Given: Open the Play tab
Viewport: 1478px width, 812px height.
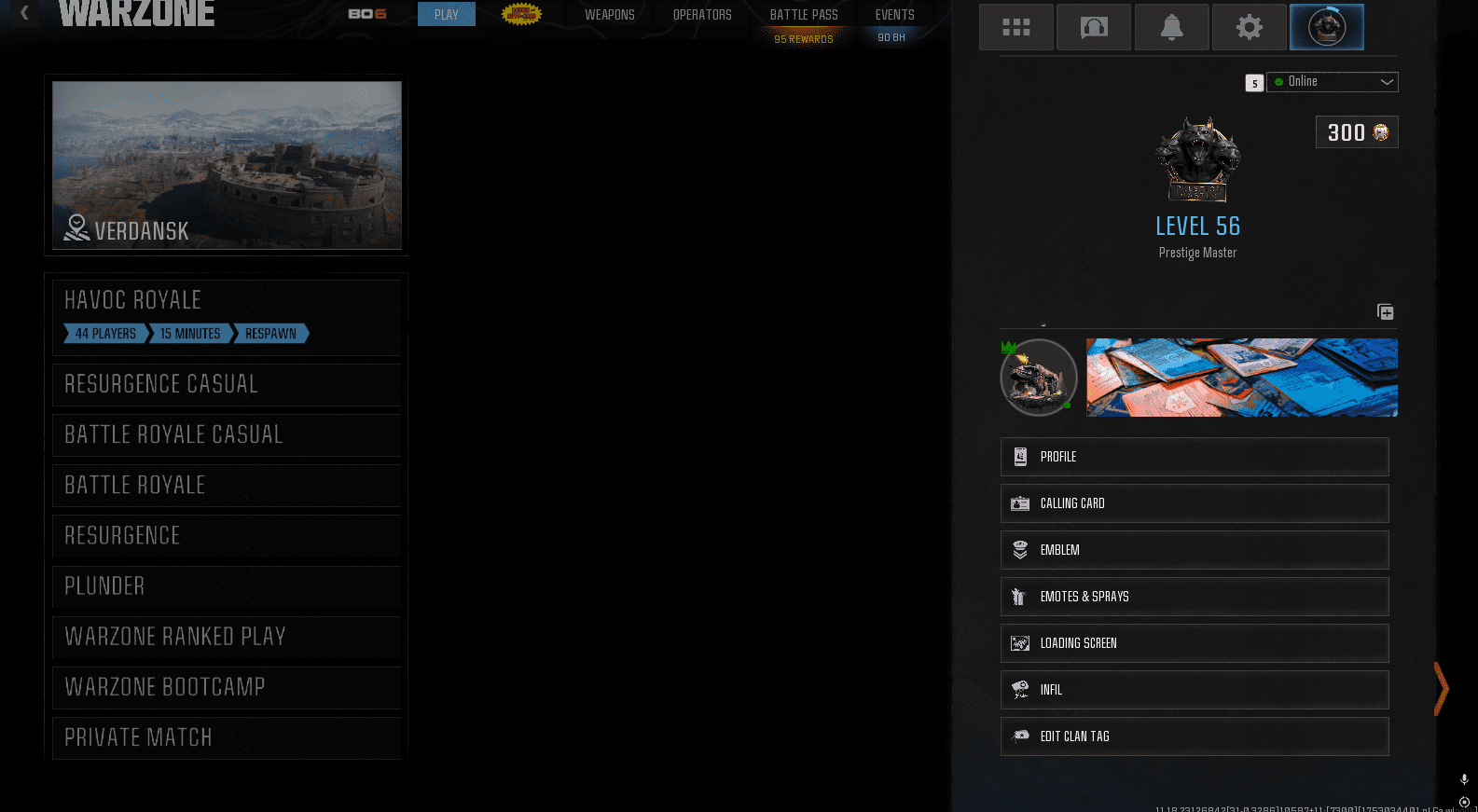Looking at the screenshot, I should 447,14.
